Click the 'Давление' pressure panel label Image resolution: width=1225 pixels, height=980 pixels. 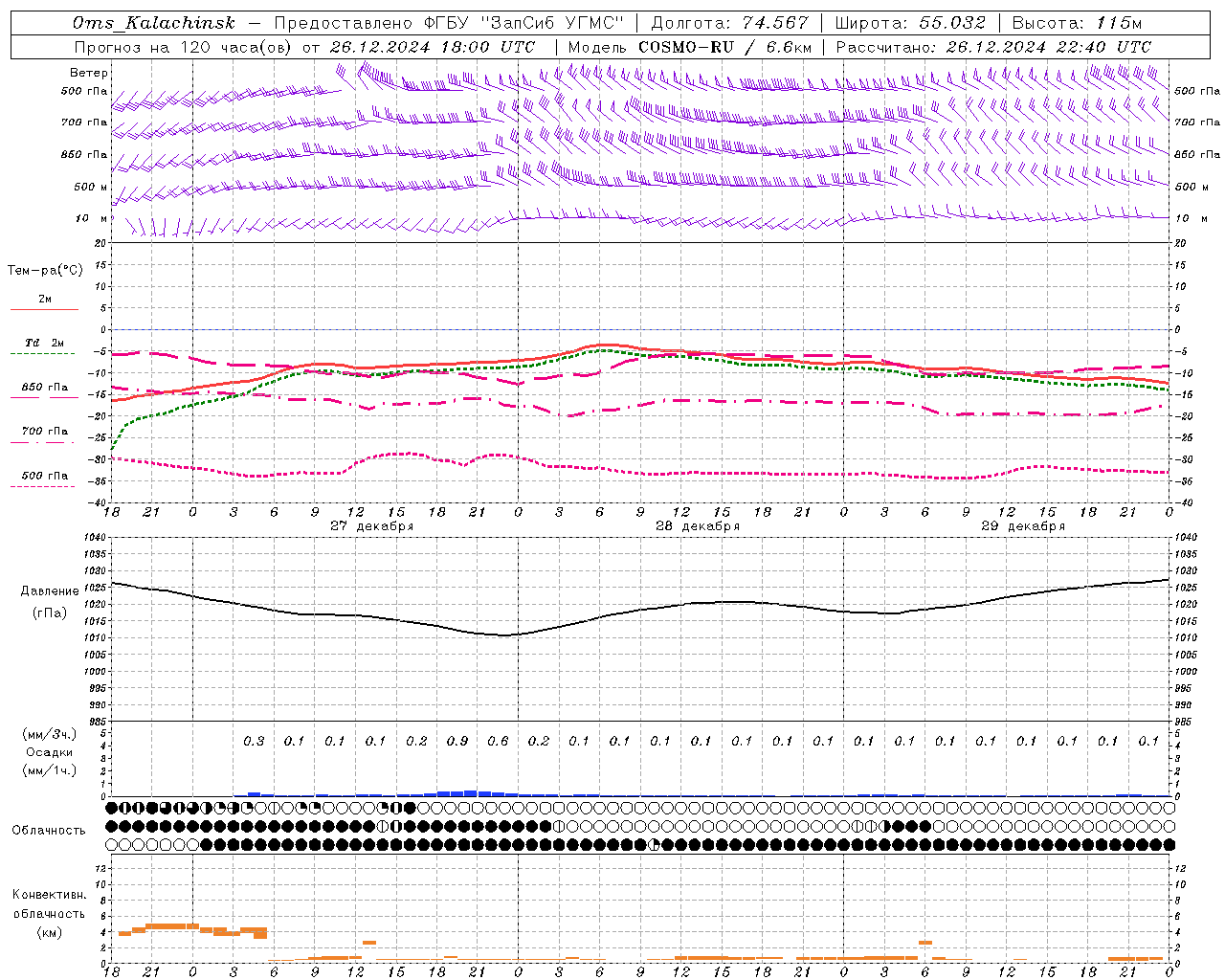(x=50, y=591)
